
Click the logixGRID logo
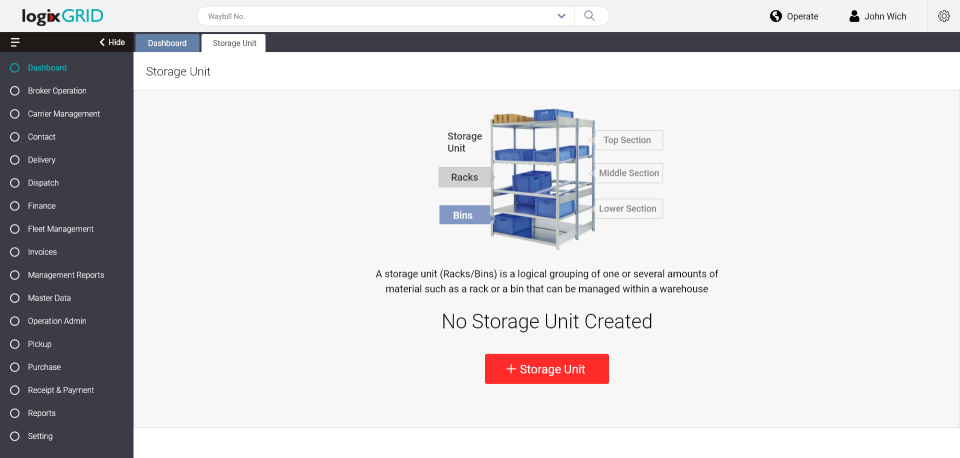pyautogui.click(x=62, y=16)
